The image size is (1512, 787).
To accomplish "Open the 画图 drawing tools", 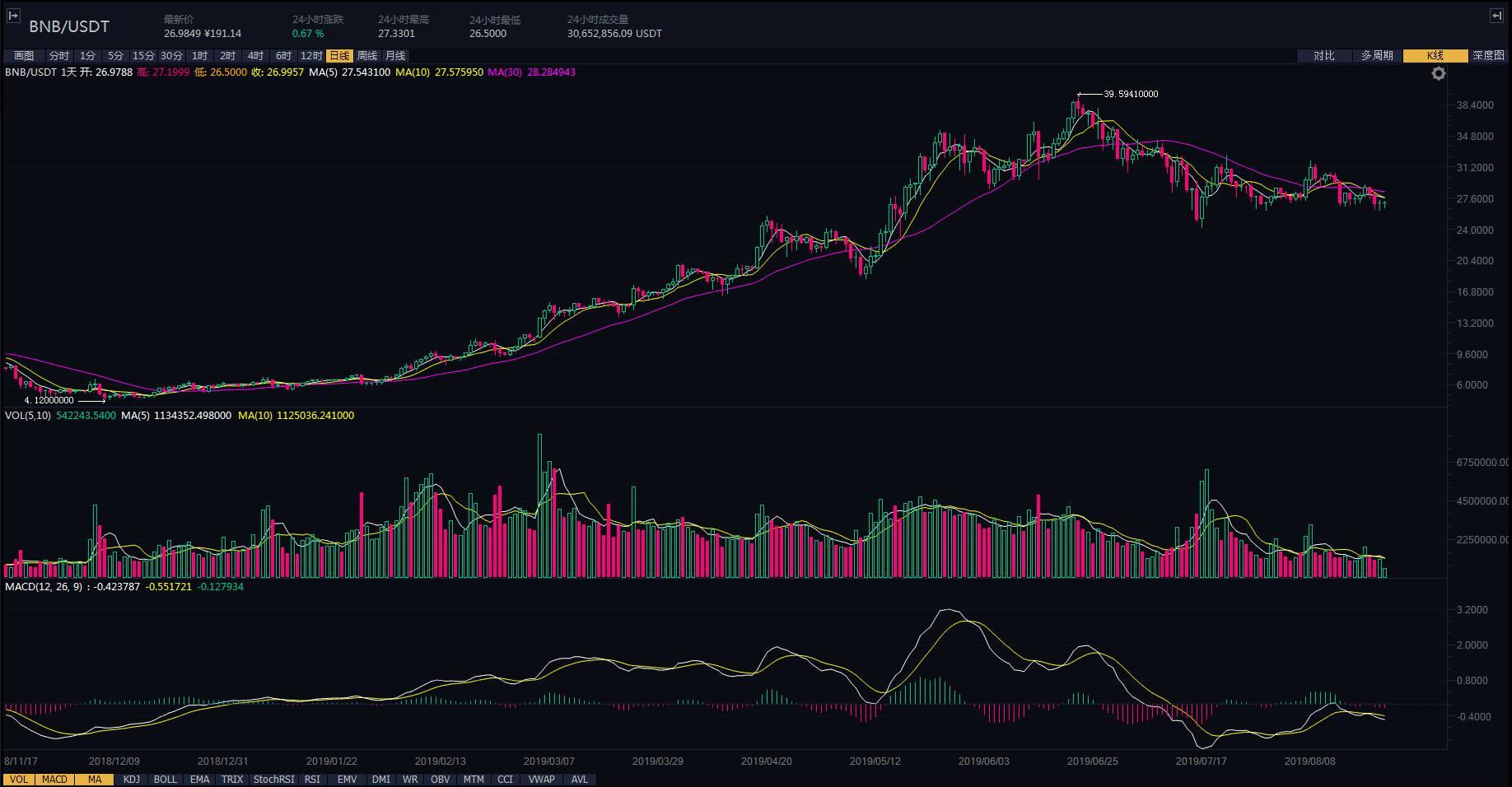I will [24, 56].
